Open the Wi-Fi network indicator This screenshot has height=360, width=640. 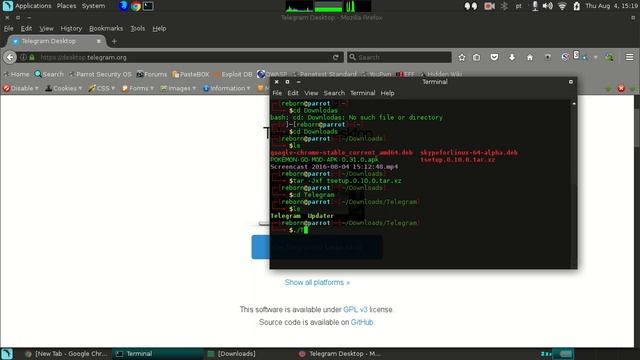tap(562, 6)
